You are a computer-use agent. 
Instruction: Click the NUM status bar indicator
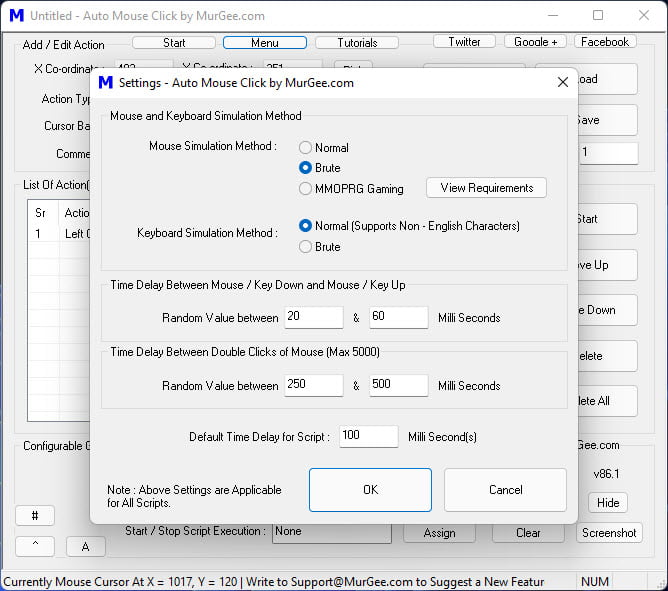tap(595, 582)
